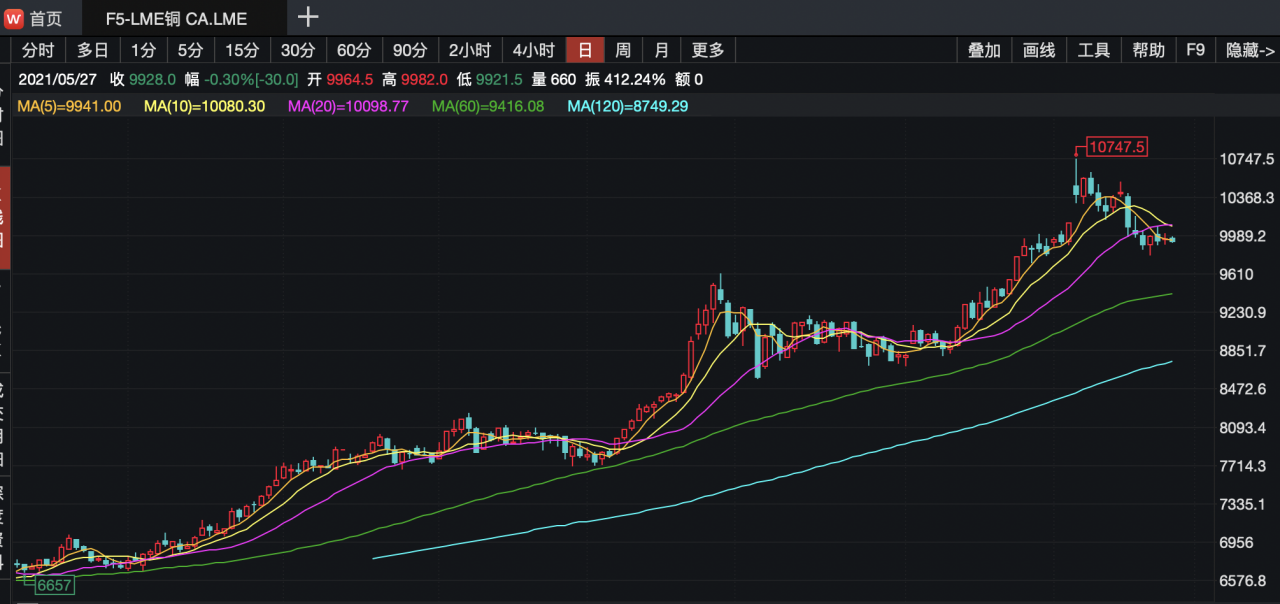
Task: Select 多日 multi-day period
Action: (x=93, y=50)
